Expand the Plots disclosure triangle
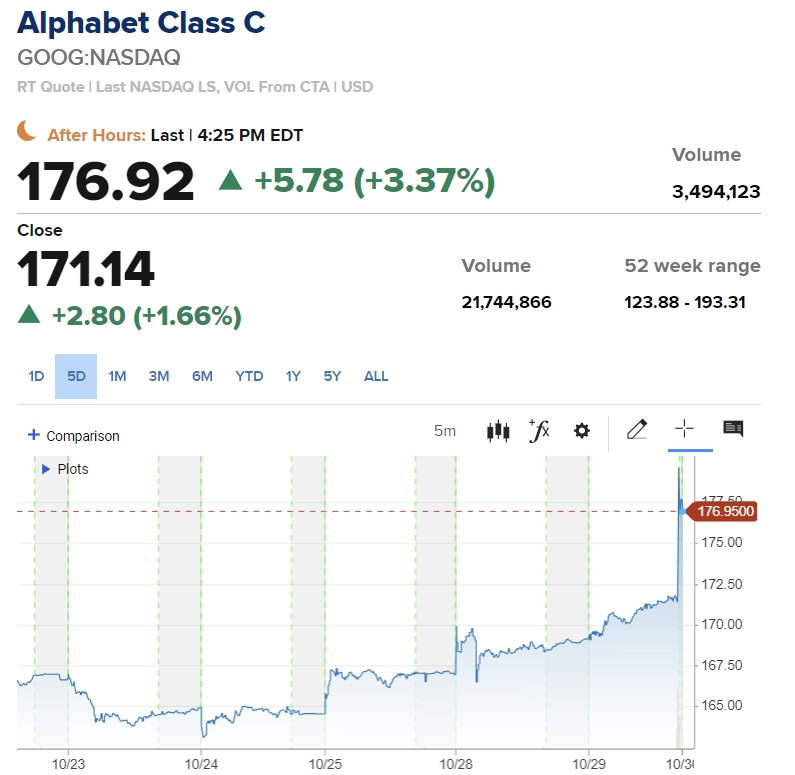 pyautogui.click(x=46, y=468)
